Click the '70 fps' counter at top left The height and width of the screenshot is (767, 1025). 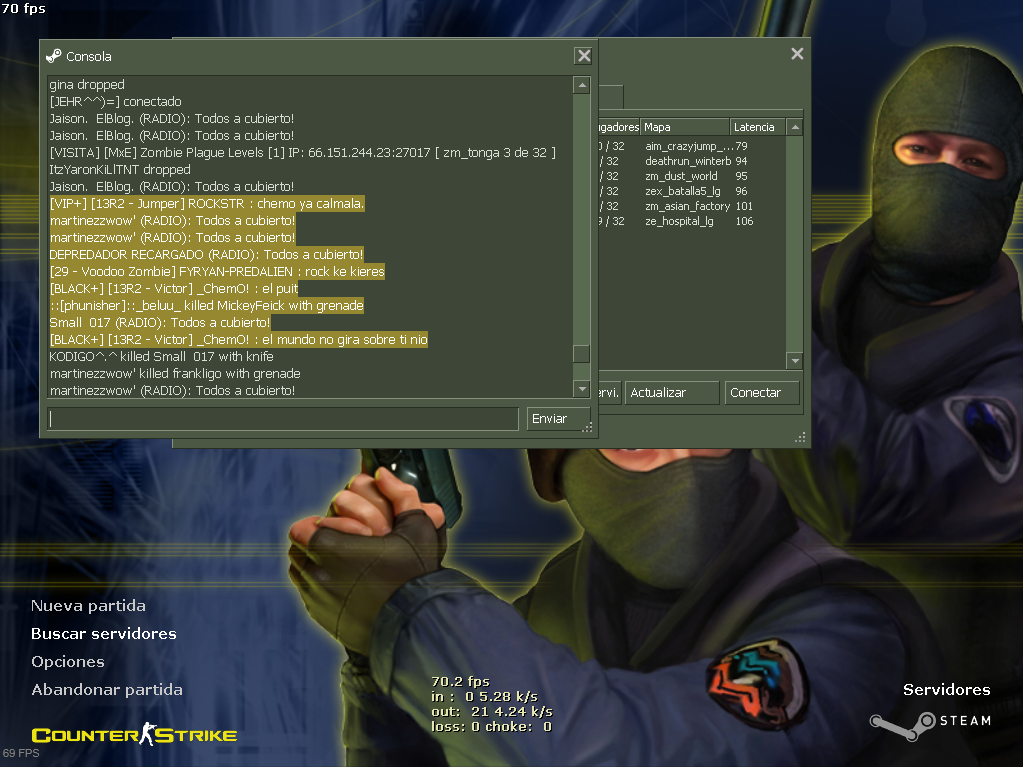point(24,9)
